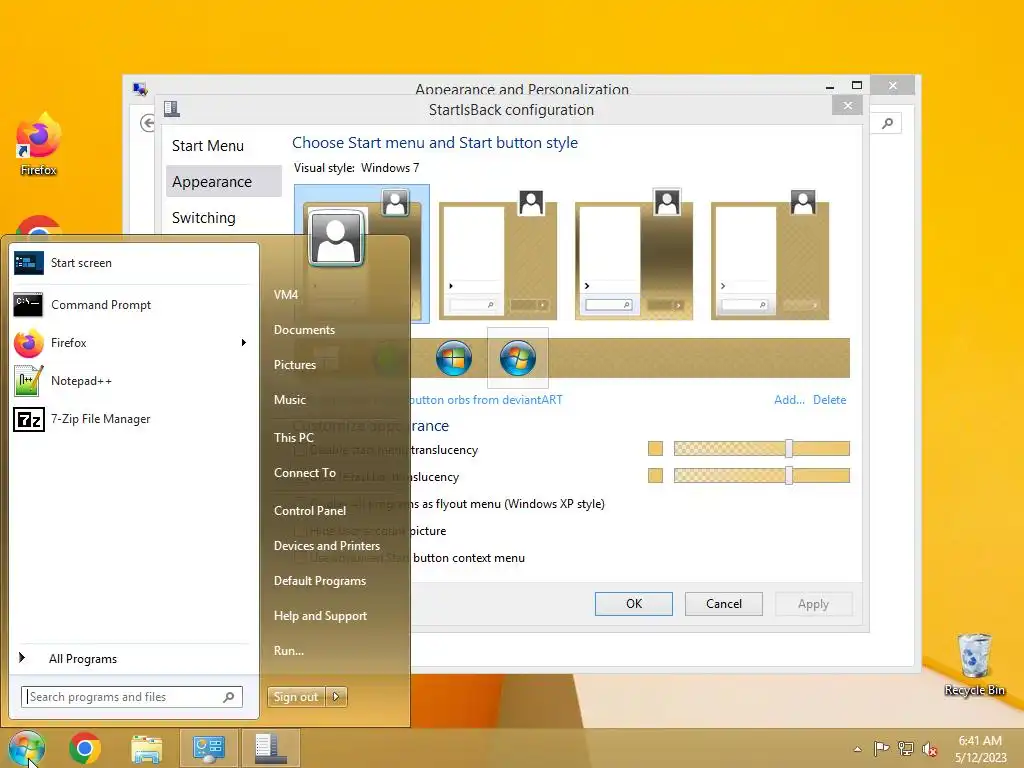The height and width of the screenshot is (768, 1024).
Task: Pick the glossy Windows flag orb style
Action: [454, 358]
